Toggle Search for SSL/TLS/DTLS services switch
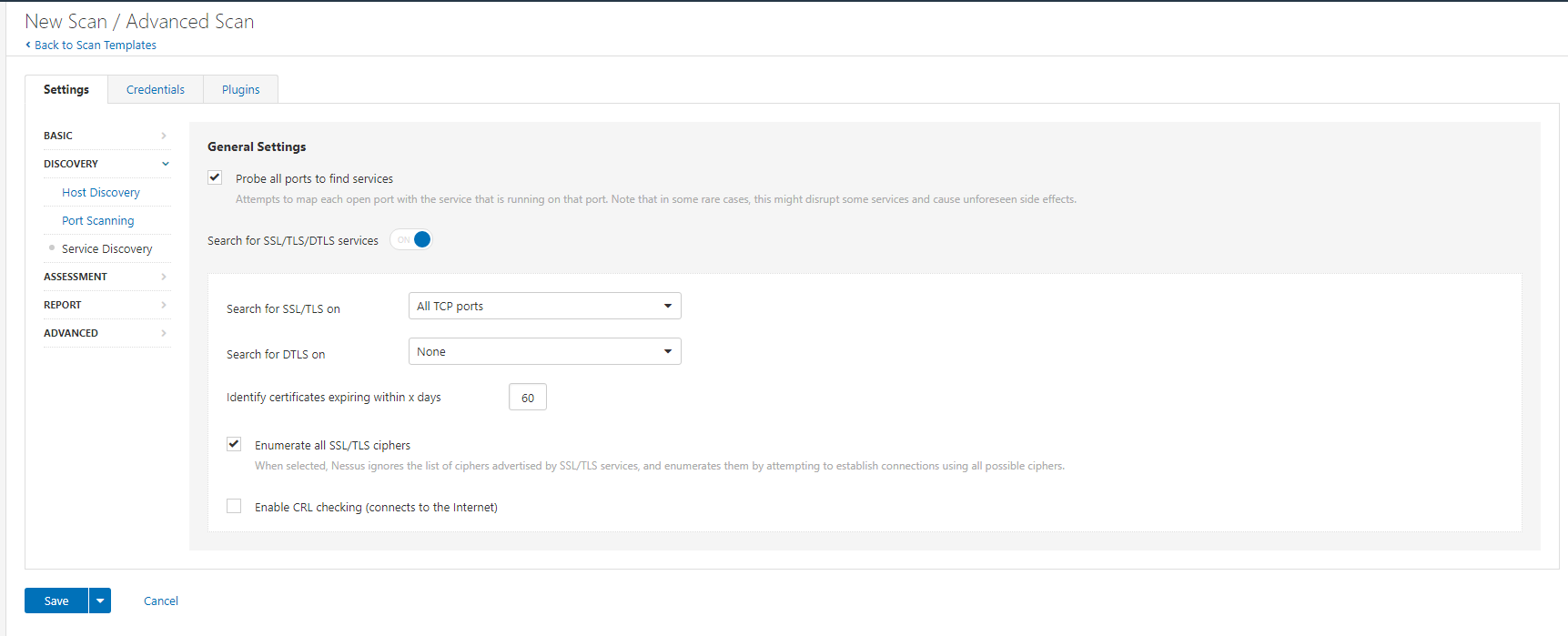 [410, 239]
